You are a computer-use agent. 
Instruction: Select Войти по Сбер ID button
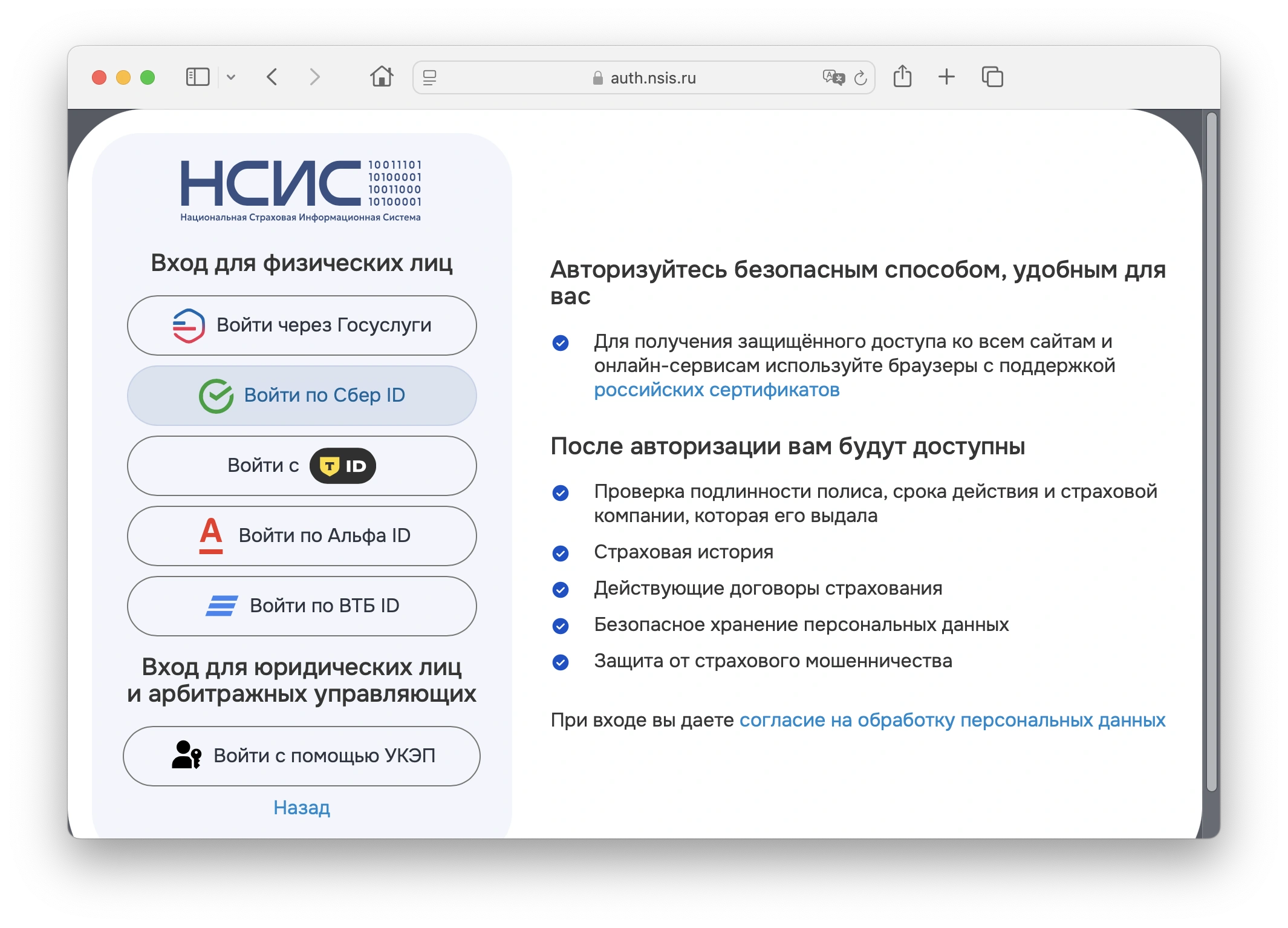(x=302, y=396)
